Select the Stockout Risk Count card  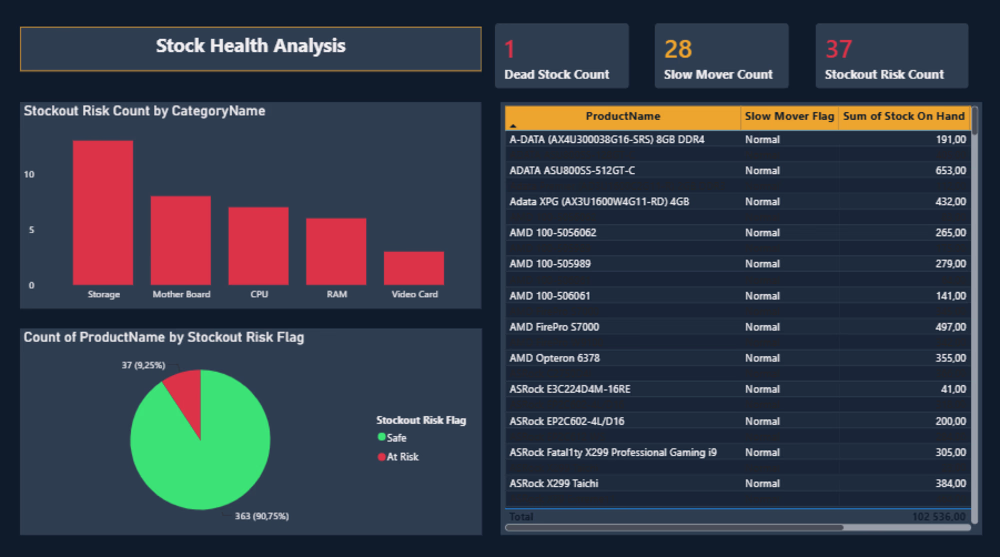[x=892, y=56]
